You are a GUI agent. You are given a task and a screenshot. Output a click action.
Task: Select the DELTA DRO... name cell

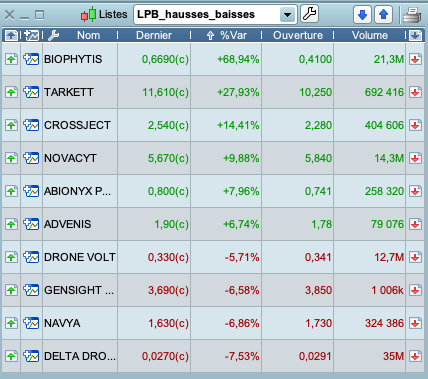coord(80,356)
